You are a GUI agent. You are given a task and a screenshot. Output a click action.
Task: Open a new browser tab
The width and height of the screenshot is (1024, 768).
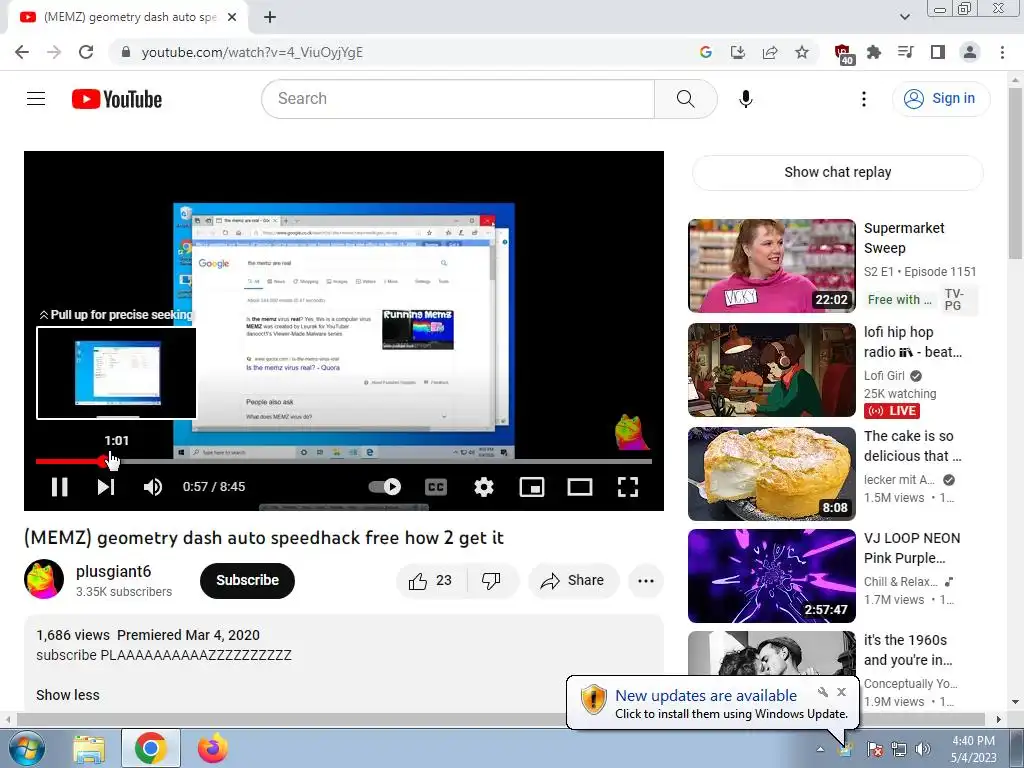(x=270, y=17)
